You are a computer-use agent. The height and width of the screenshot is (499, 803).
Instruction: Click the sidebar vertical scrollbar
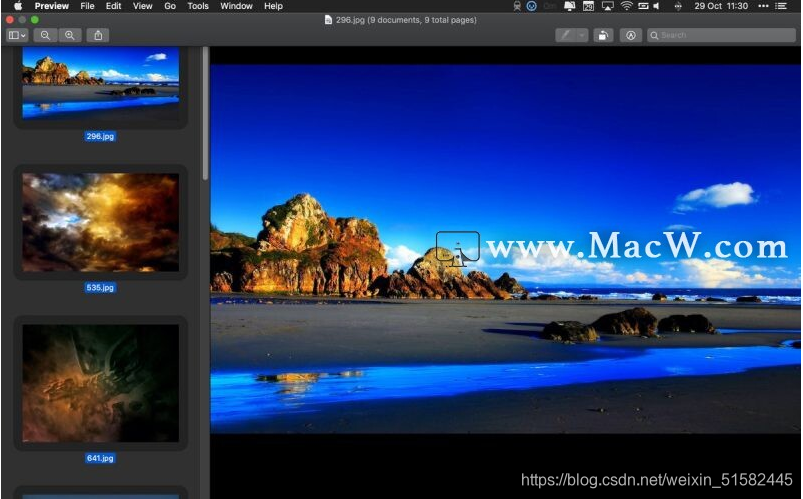tap(205, 114)
